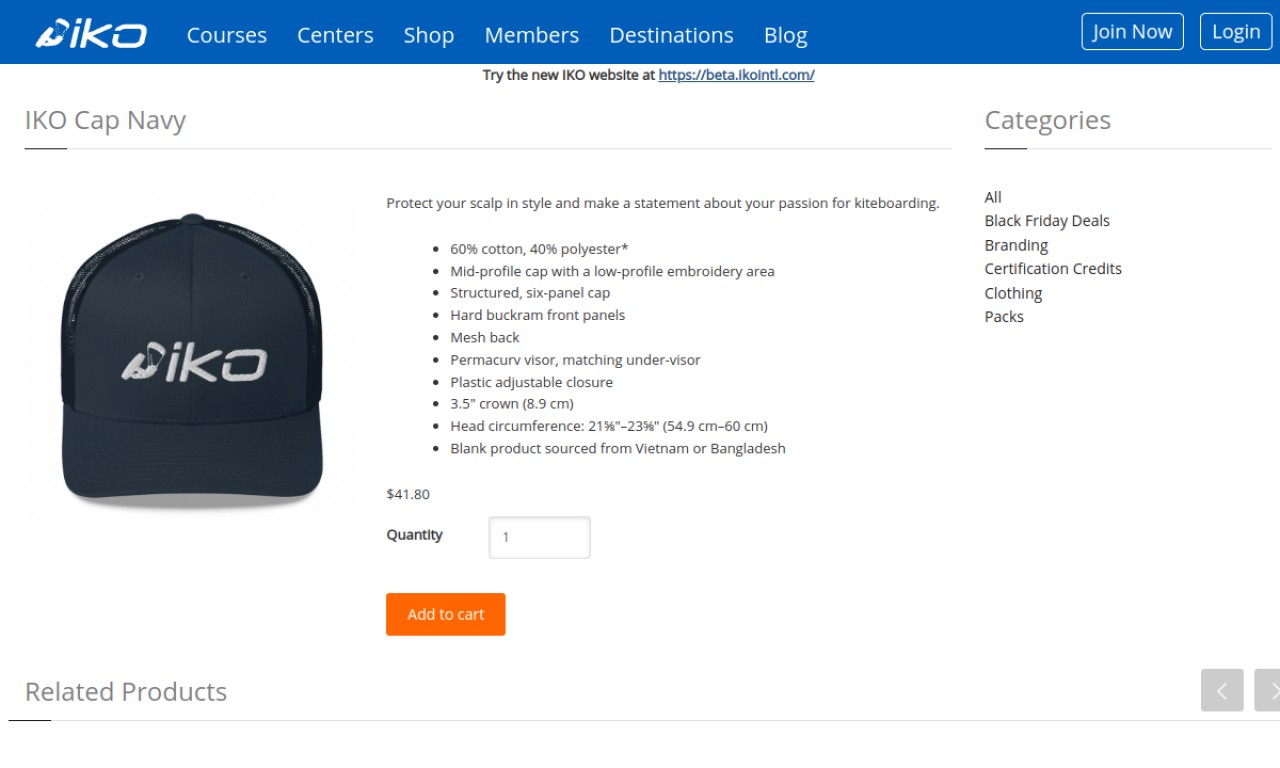The height and width of the screenshot is (768, 1280).
Task: Click the 'Permacurv visor, matching under-visor' bullet
Action: point(575,360)
